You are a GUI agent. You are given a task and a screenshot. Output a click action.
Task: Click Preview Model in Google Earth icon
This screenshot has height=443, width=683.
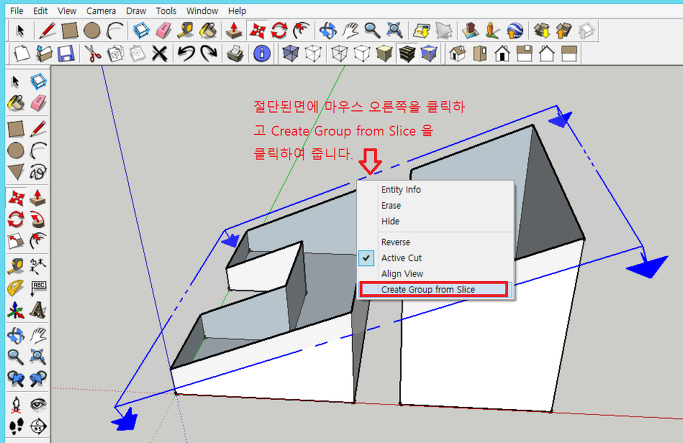pos(515,30)
